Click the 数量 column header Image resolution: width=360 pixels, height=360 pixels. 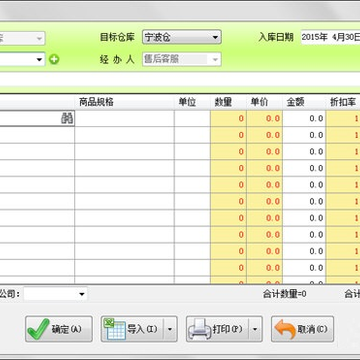[228, 102]
